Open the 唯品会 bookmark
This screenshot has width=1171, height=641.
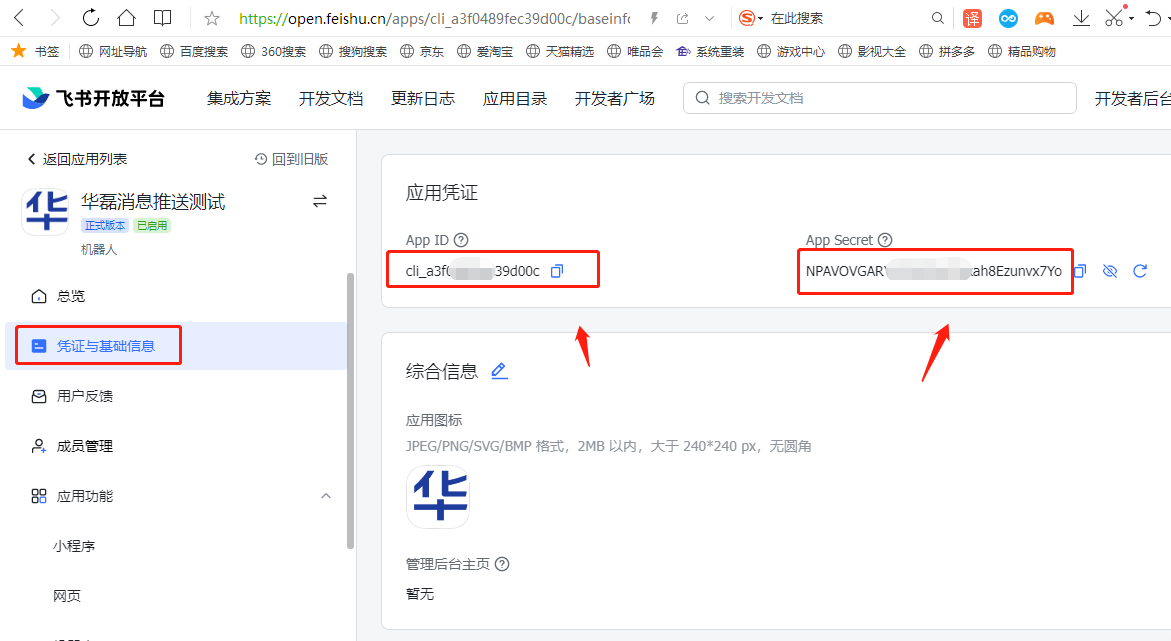(636, 52)
